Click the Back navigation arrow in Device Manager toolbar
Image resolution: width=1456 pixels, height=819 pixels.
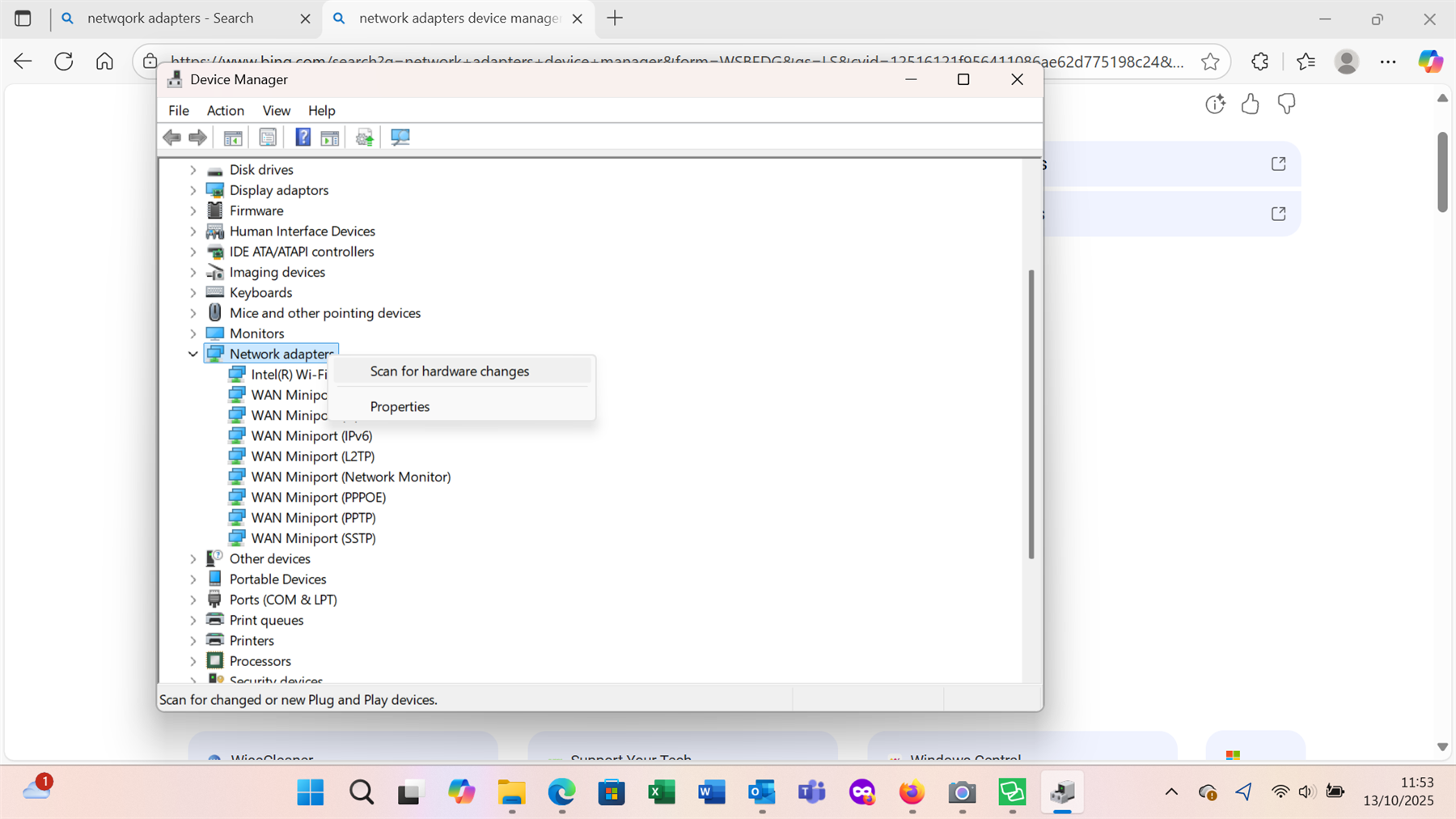(171, 137)
